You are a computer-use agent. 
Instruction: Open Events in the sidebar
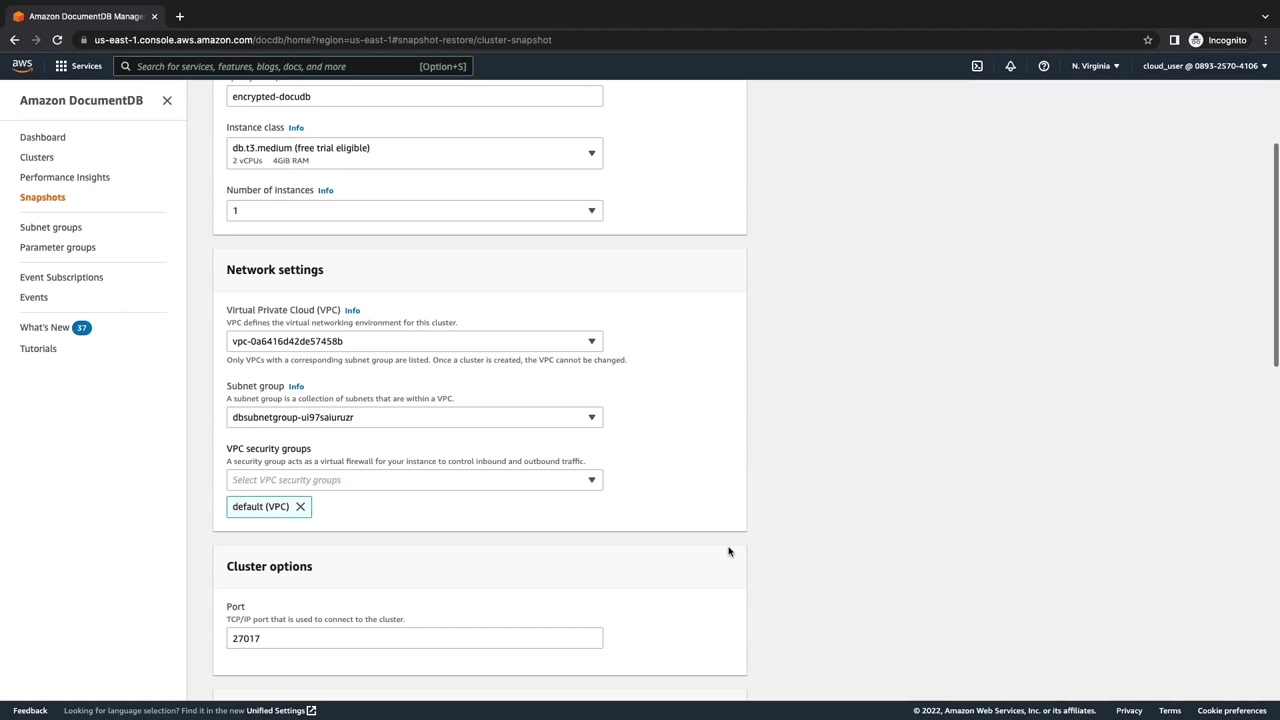(x=34, y=297)
